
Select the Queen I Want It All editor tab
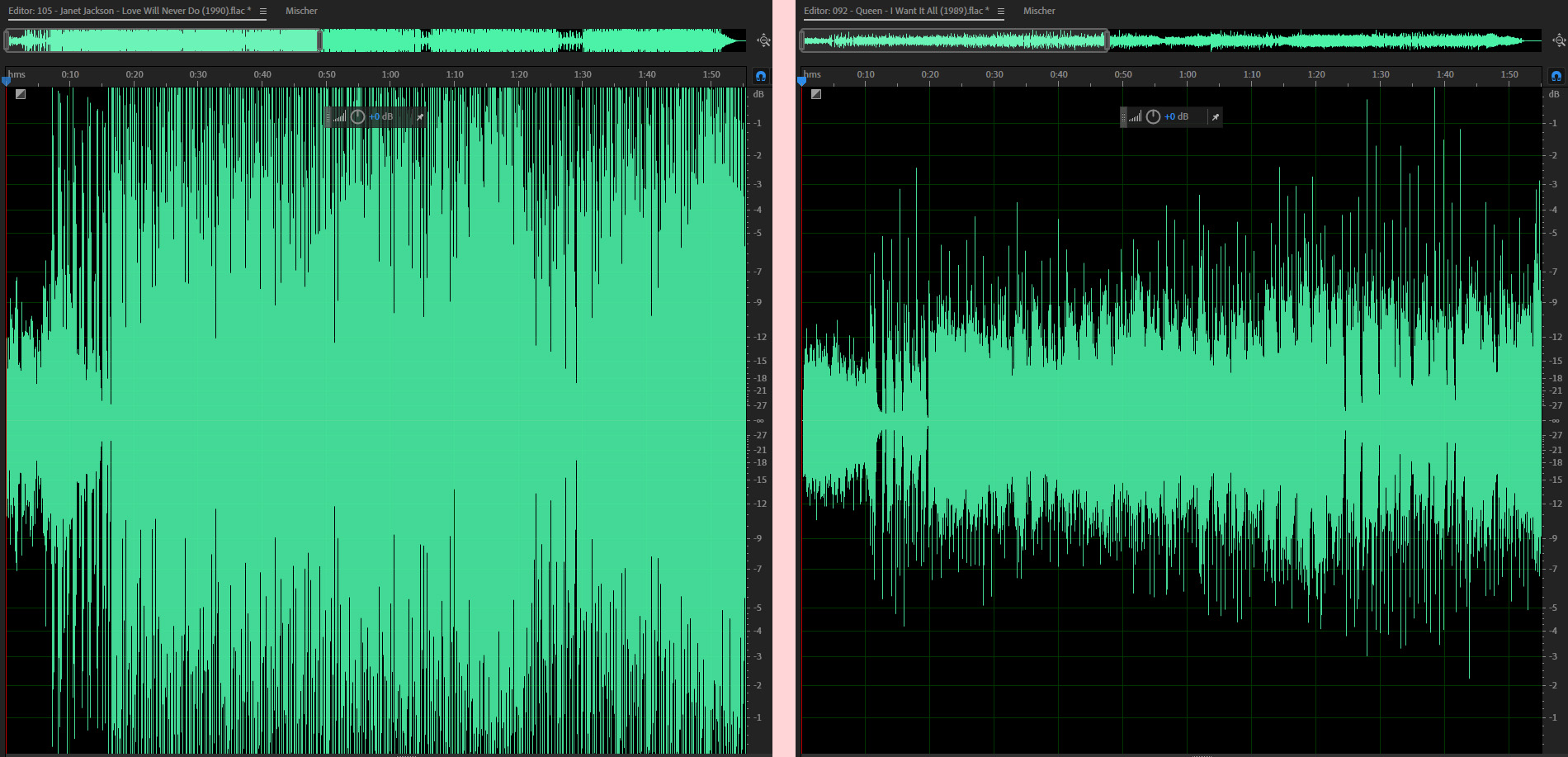[x=896, y=11]
